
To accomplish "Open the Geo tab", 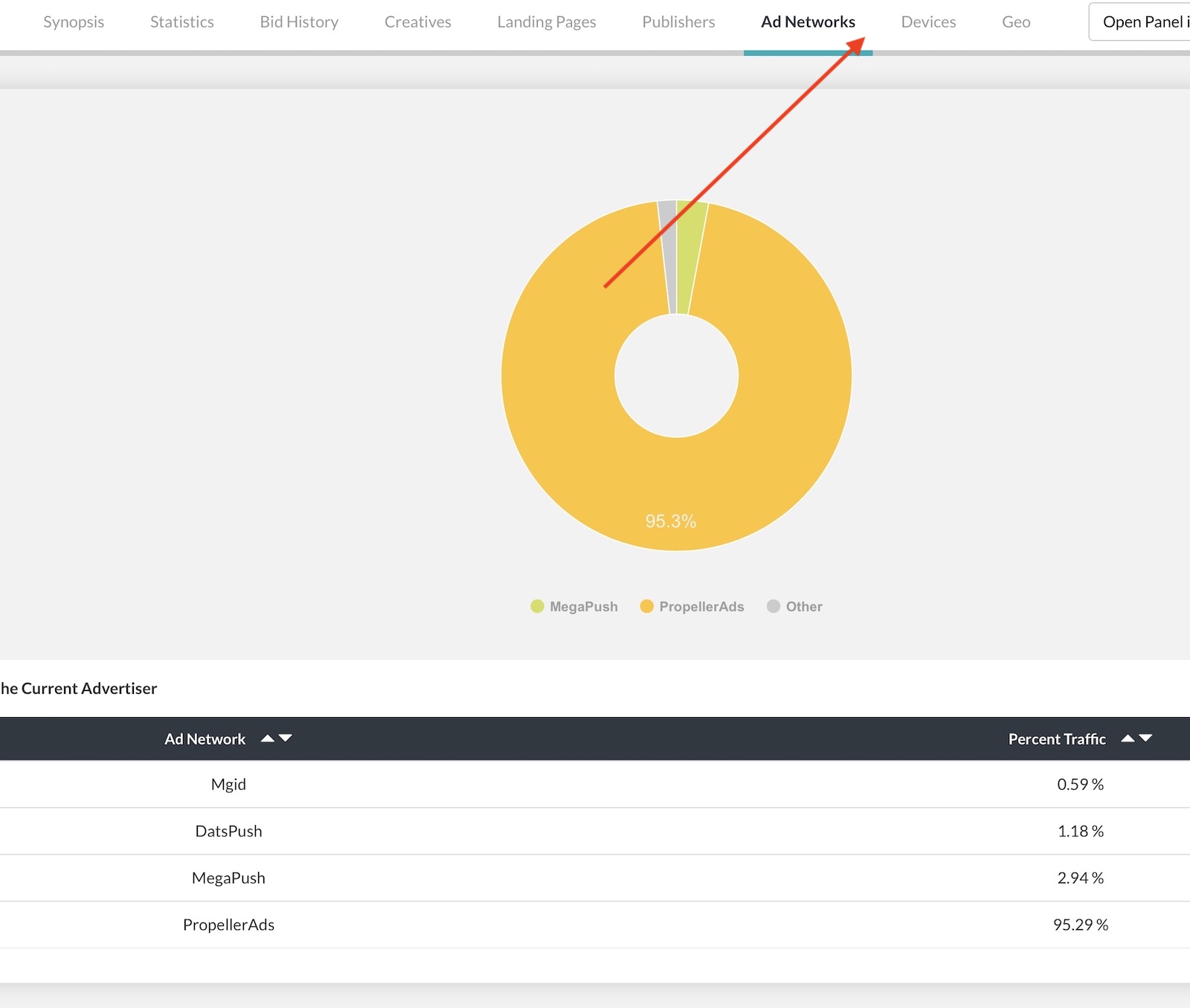I will pyautogui.click(x=1016, y=22).
